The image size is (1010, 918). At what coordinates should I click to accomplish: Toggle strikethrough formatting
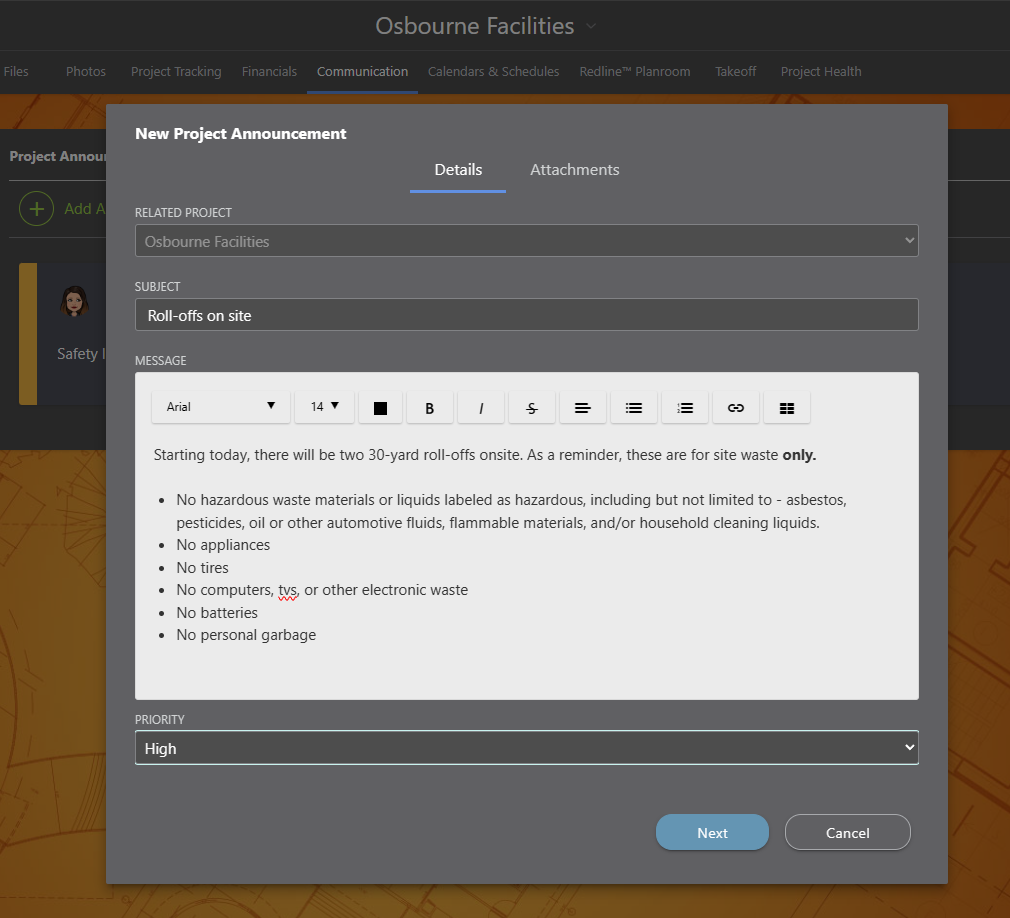[531, 407]
